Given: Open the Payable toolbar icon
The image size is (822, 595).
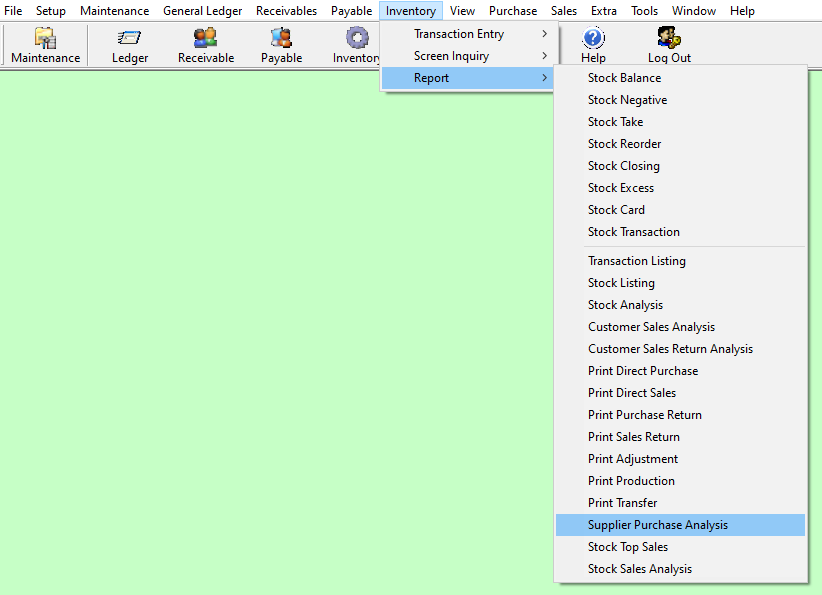Looking at the screenshot, I should (x=282, y=46).
